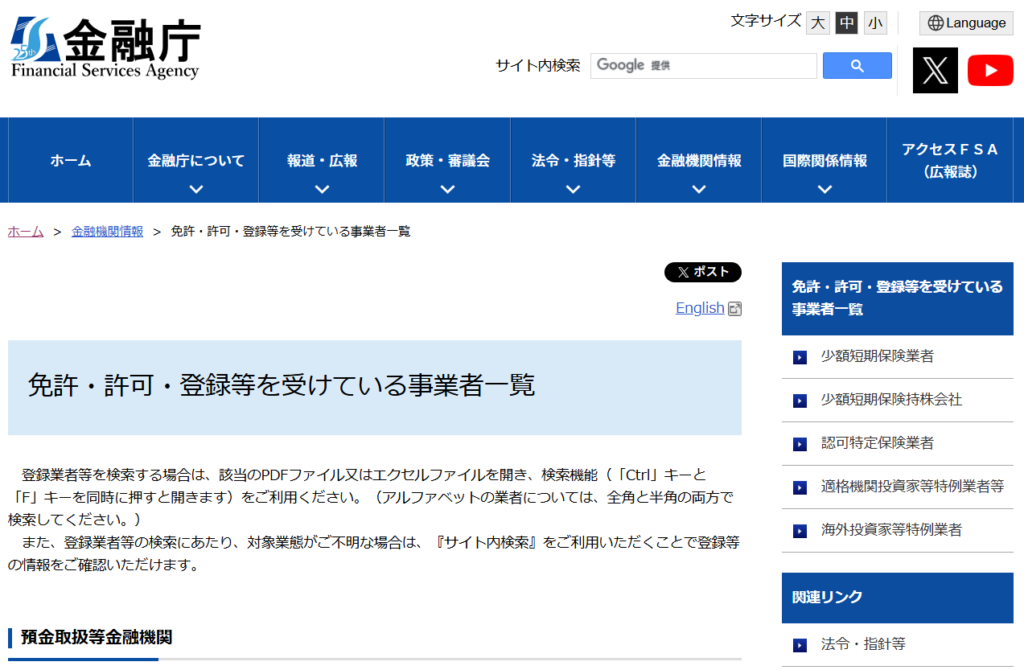This screenshot has width=1024, height=670.
Task: Click arrow icon beside 少額短期保険業者
Action: (x=800, y=357)
